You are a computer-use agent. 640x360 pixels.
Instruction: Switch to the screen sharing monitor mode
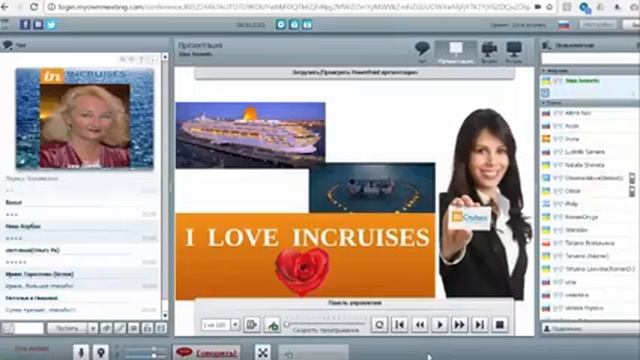[x=514, y=52]
